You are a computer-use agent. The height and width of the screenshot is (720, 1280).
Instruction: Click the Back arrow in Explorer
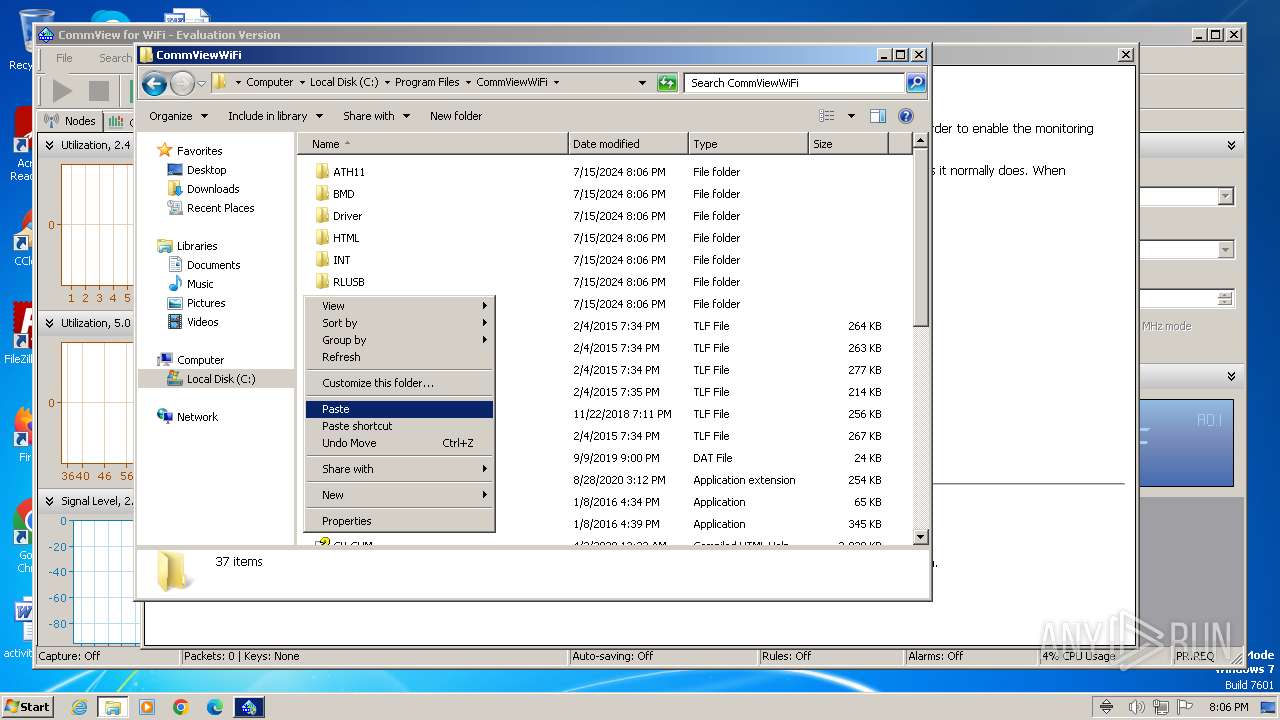pyautogui.click(x=154, y=83)
